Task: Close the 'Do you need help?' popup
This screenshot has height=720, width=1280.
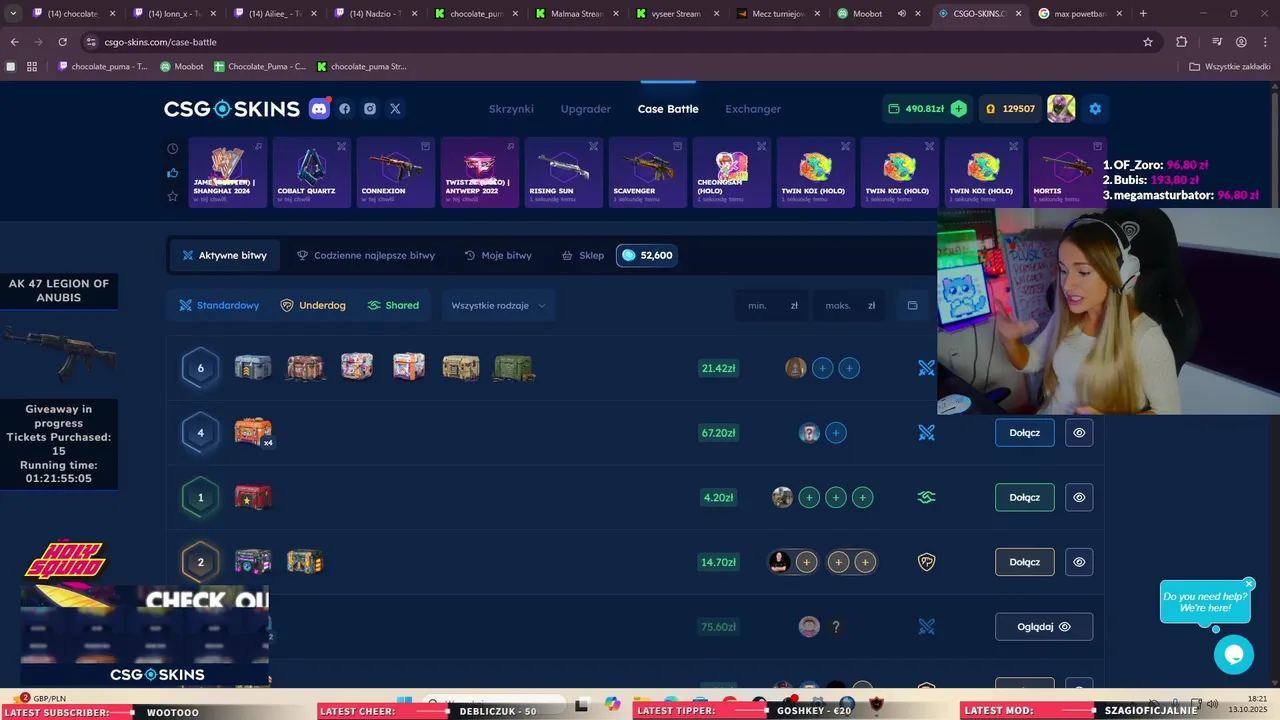Action: [1249, 584]
